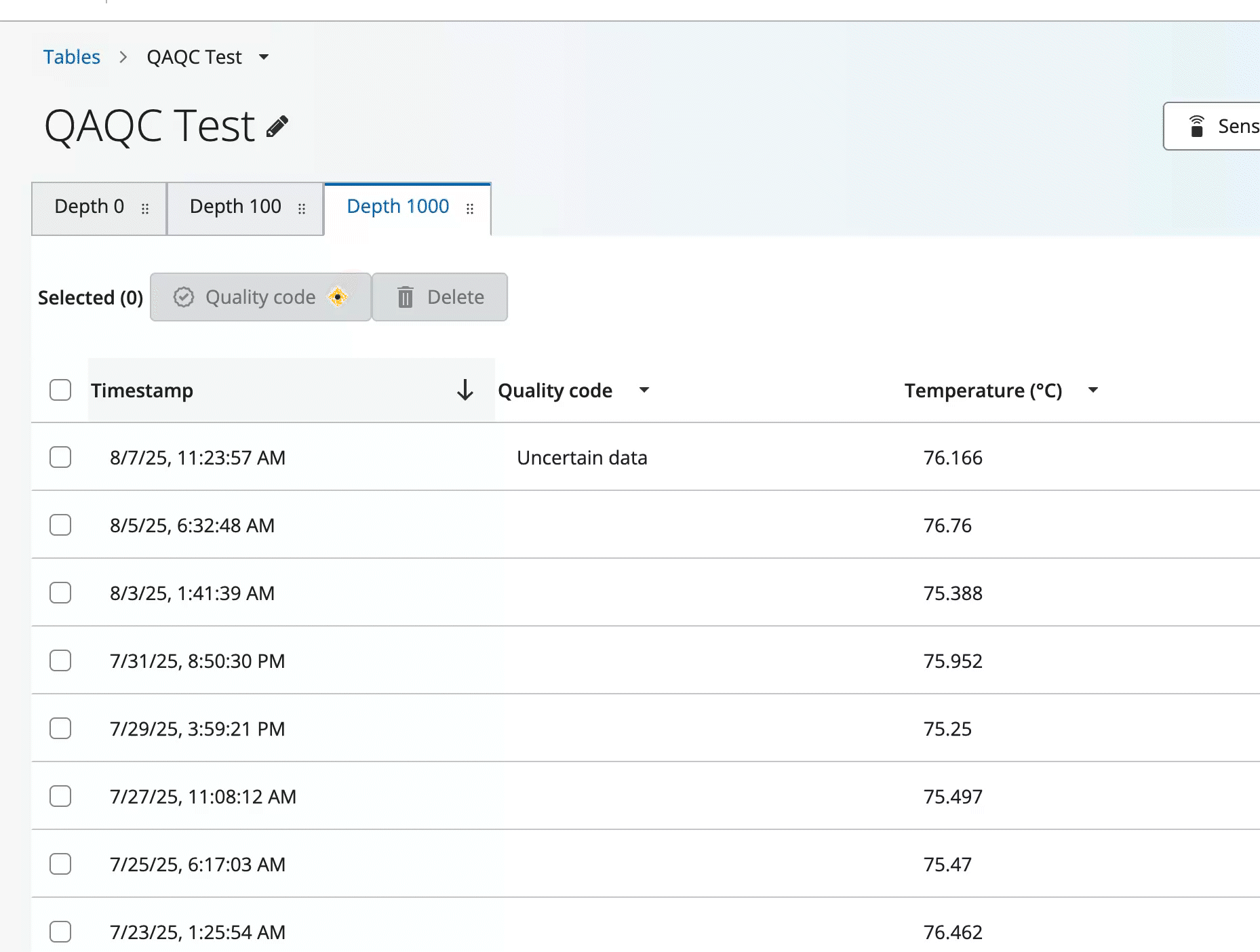Click the temperature value 75.47

tap(947, 865)
